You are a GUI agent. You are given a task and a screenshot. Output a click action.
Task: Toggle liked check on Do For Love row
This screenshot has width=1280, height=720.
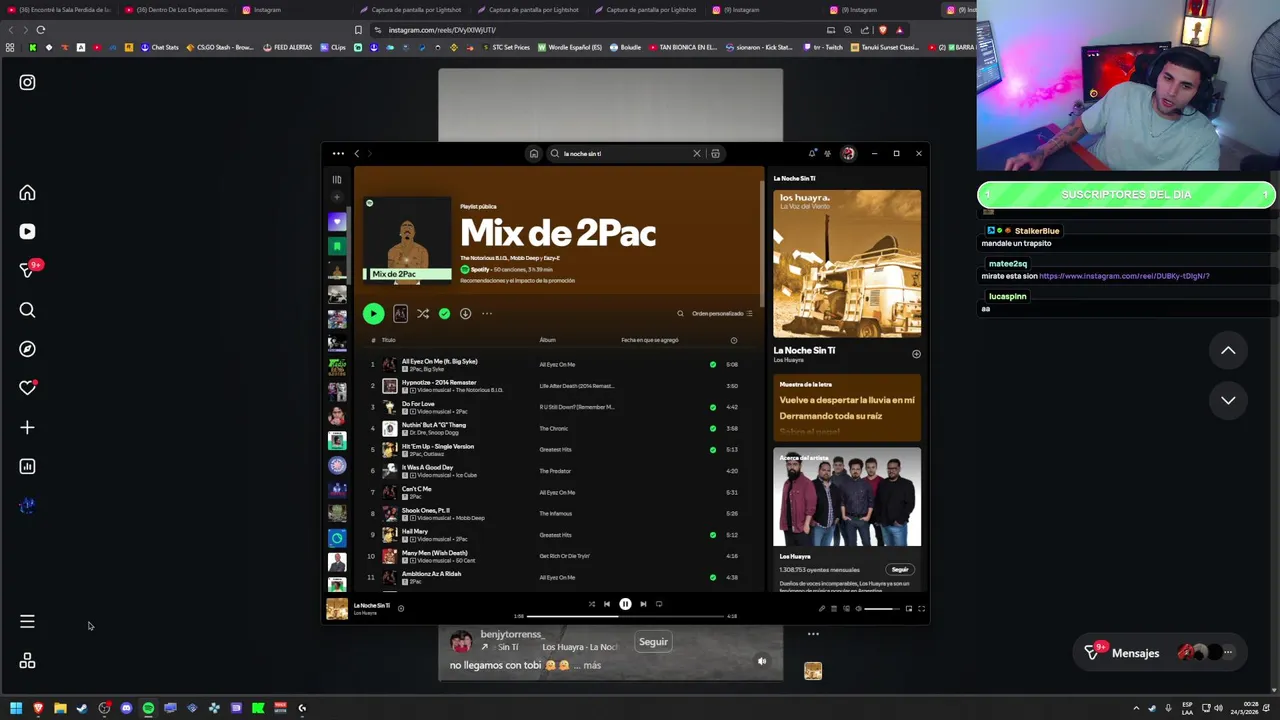click(713, 408)
